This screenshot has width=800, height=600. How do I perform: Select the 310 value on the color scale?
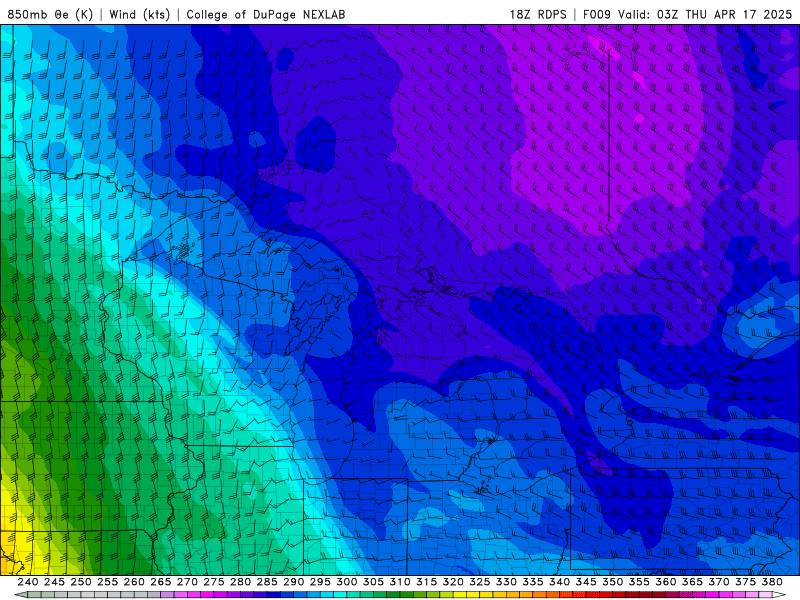click(399, 582)
